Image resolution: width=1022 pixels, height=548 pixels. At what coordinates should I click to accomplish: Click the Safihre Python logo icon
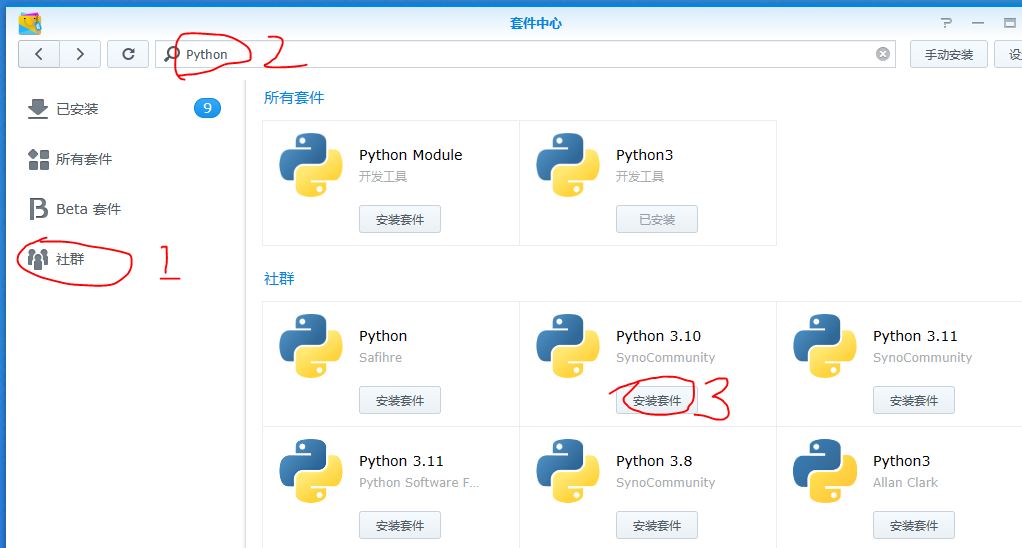coord(311,346)
